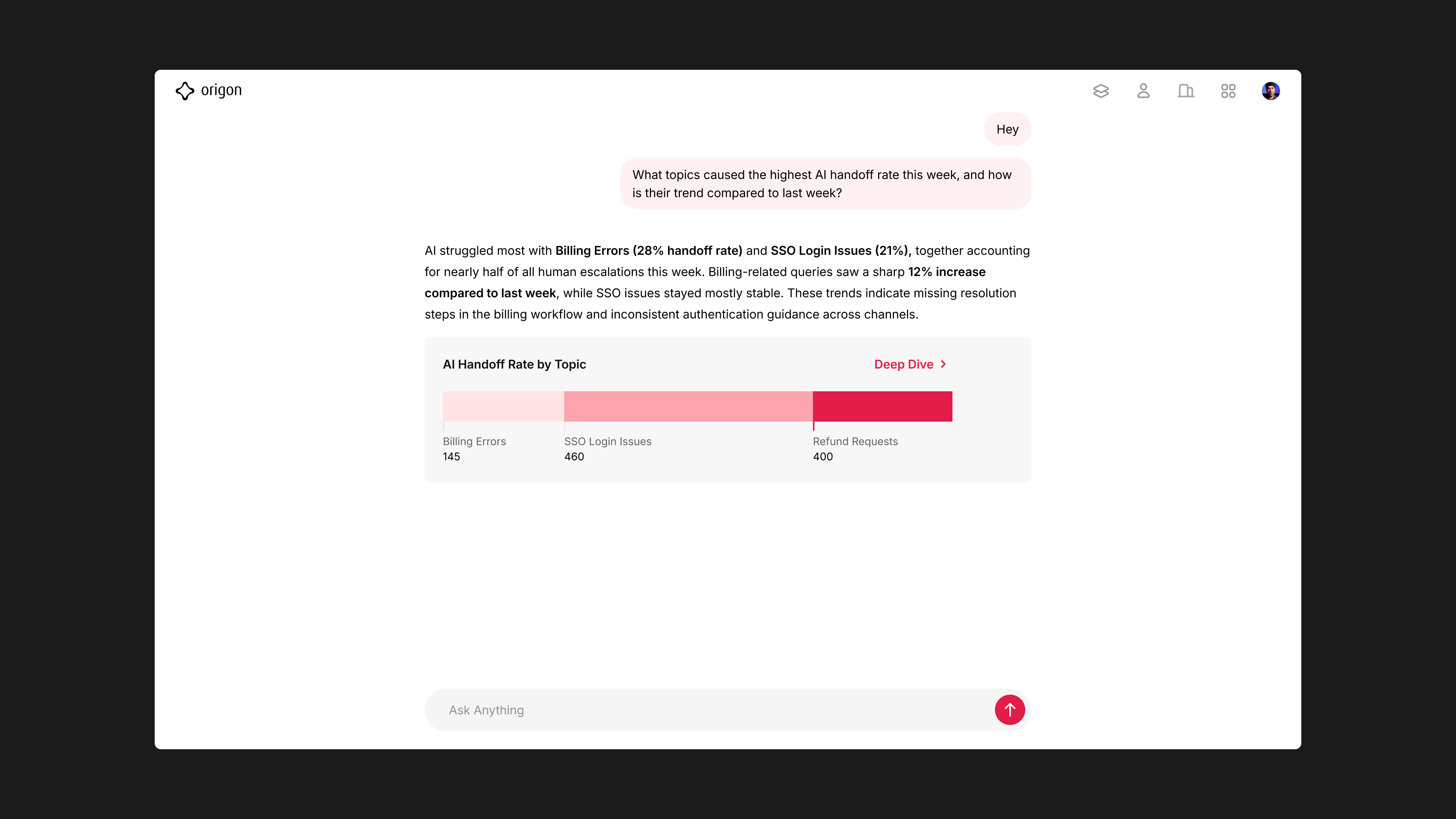
Task: Click the Origon diamond logo icon
Action: pos(184,91)
